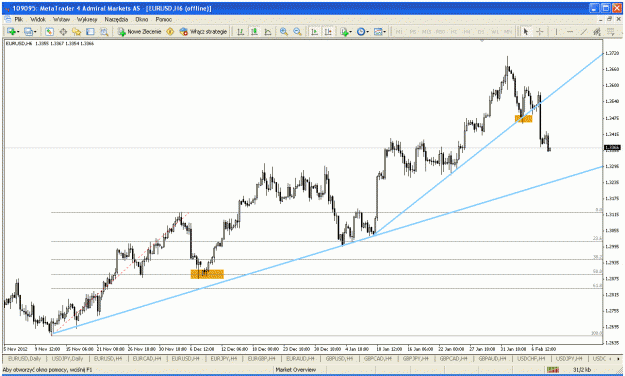625x376 pixels.
Task: Click the New Chart icon
Action: pyautogui.click(x=11, y=31)
